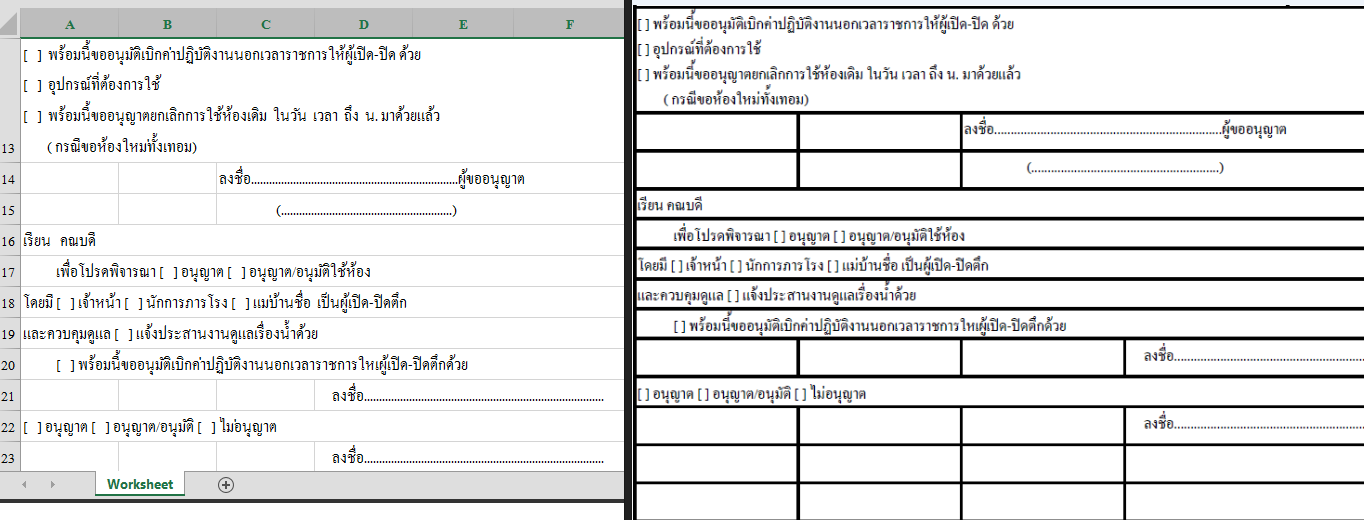
Task: Click the 'ปิดตึกด้วย' line in spreadsheet row 20
Action: [263, 365]
